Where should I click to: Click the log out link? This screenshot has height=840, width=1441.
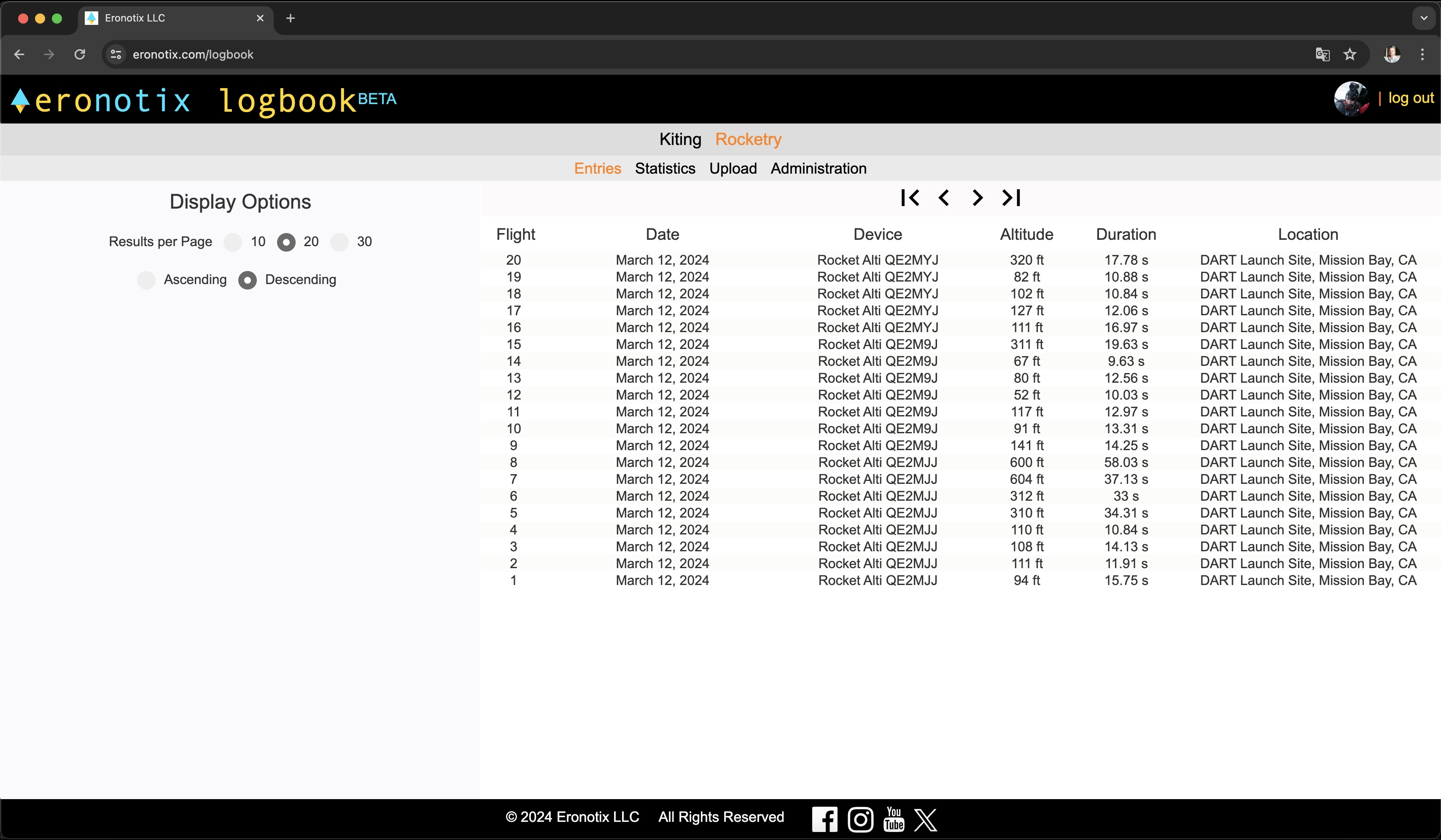pos(1411,98)
